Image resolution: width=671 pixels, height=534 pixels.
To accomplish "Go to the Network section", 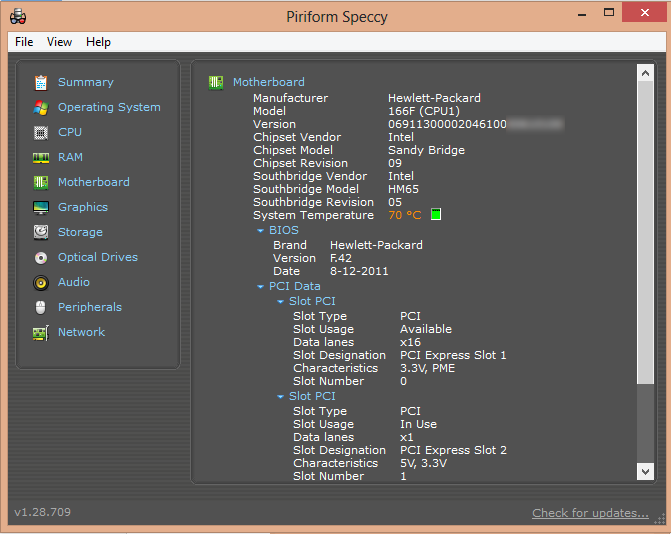I will [81, 332].
